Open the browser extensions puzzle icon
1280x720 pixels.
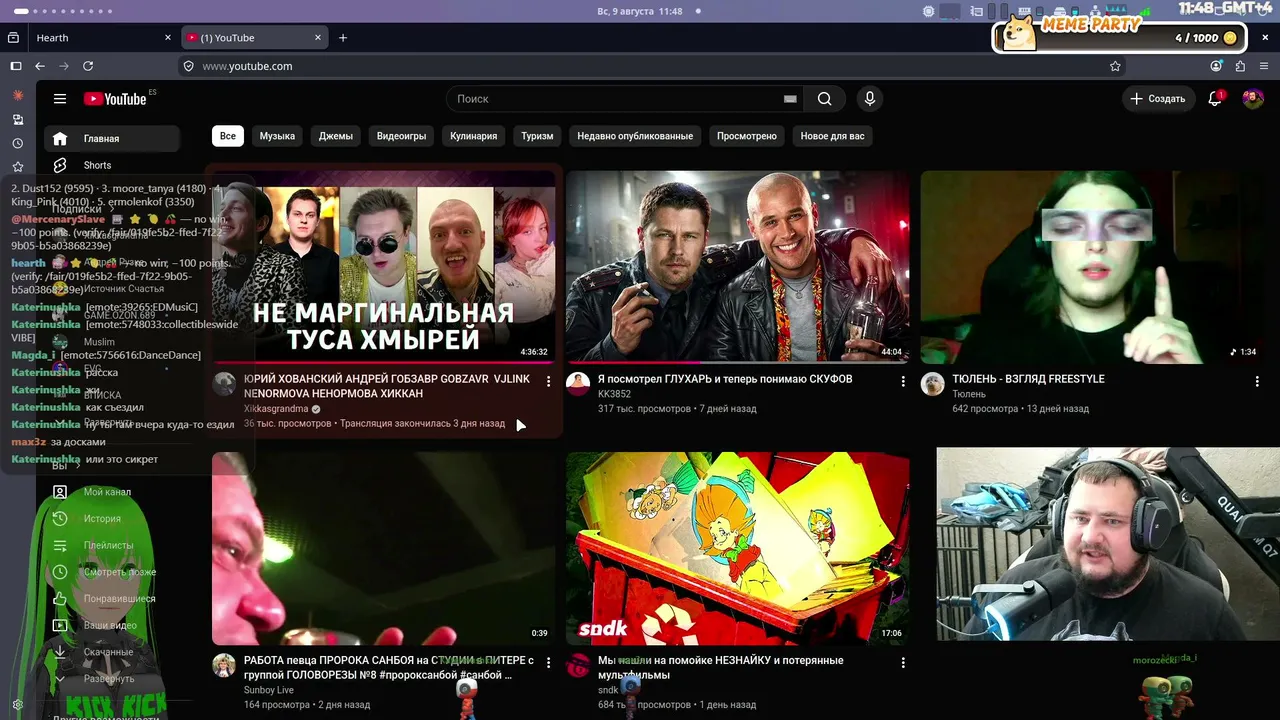(x=1240, y=66)
